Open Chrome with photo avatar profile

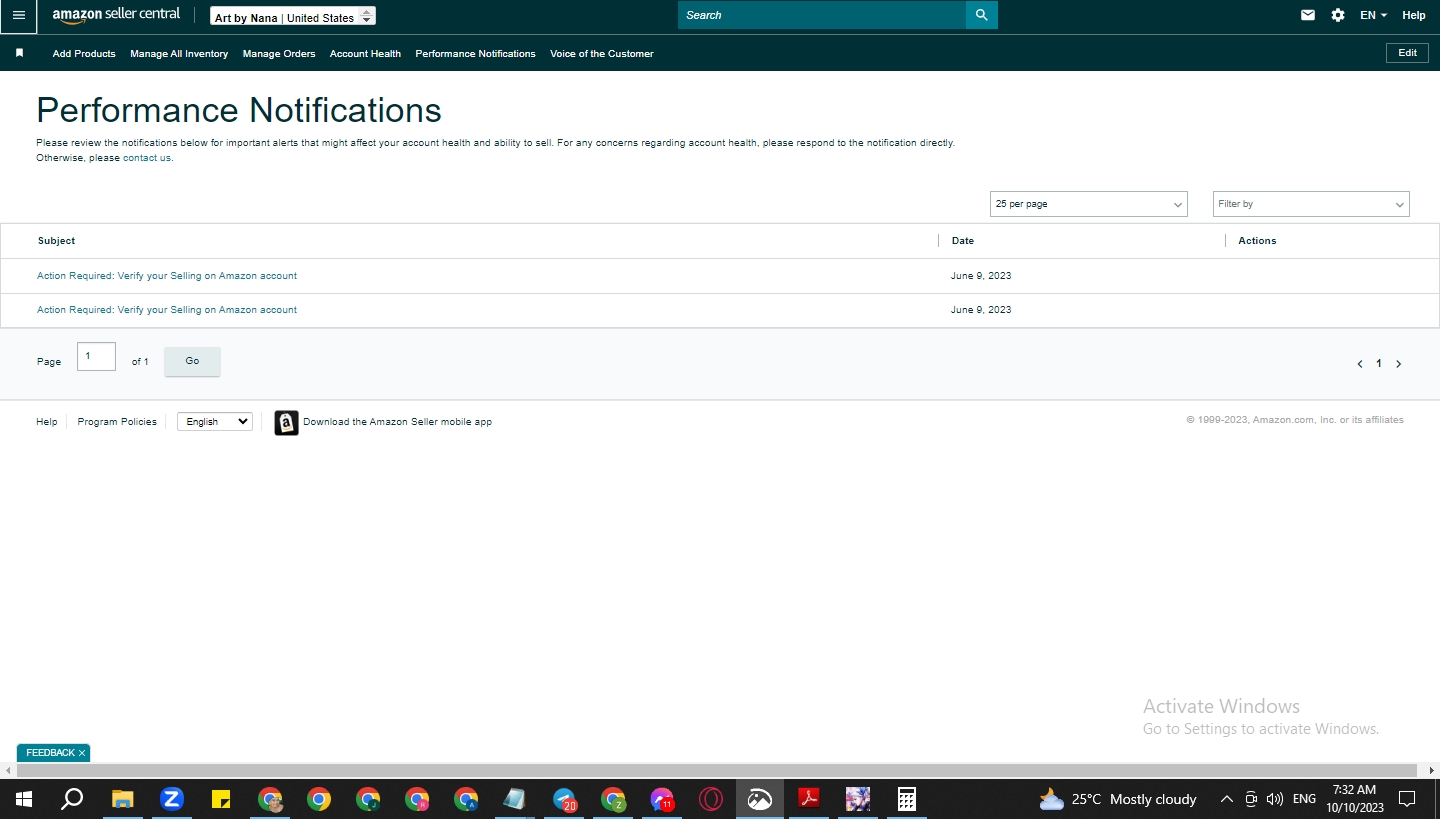[x=270, y=799]
